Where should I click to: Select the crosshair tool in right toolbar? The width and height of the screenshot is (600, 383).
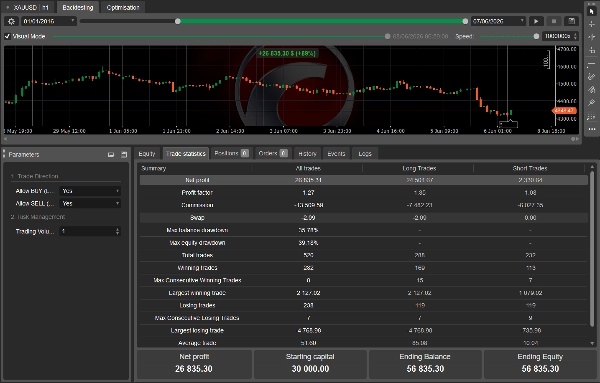[x=592, y=24]
